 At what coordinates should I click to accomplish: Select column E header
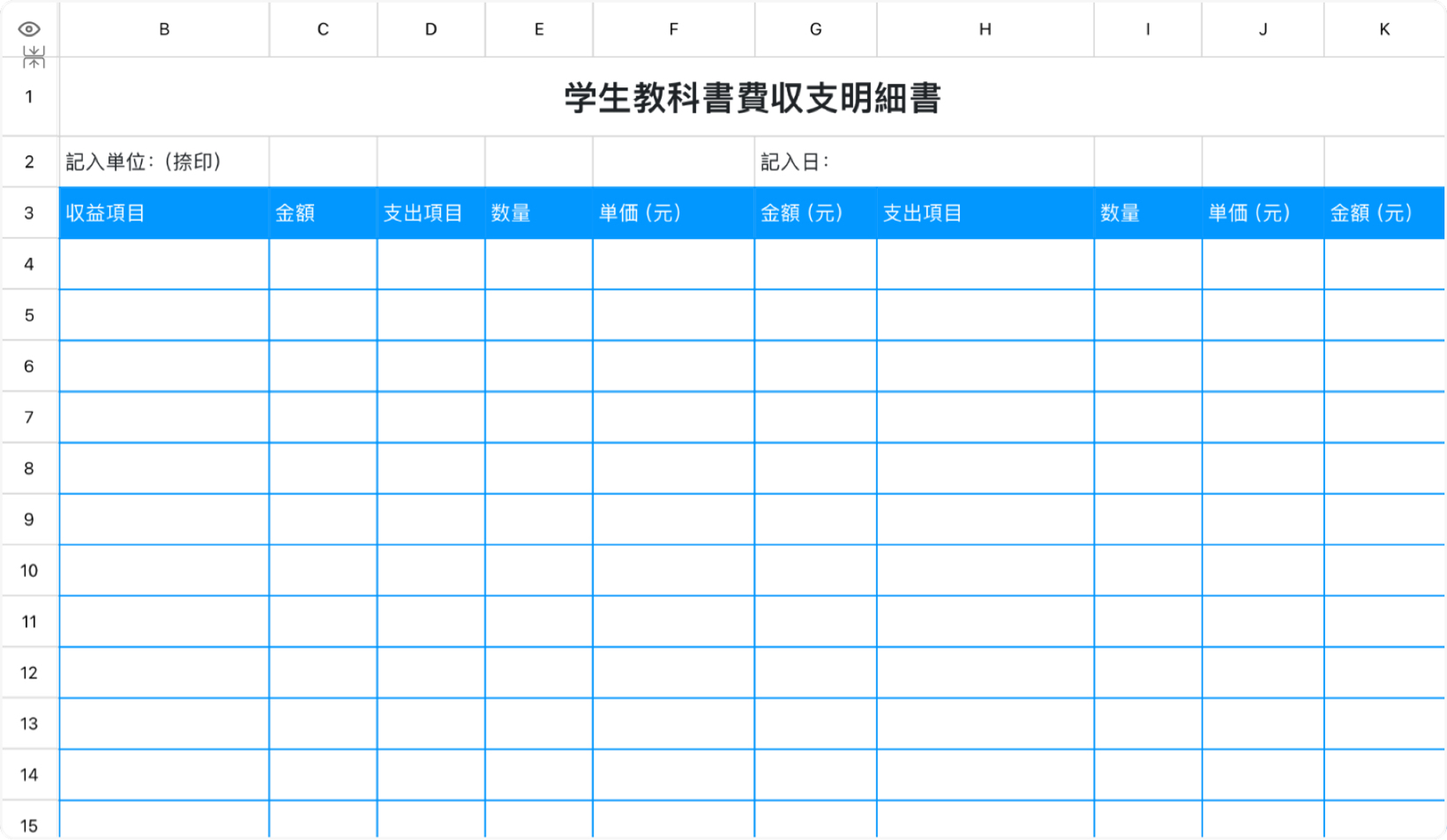(539, 29)
